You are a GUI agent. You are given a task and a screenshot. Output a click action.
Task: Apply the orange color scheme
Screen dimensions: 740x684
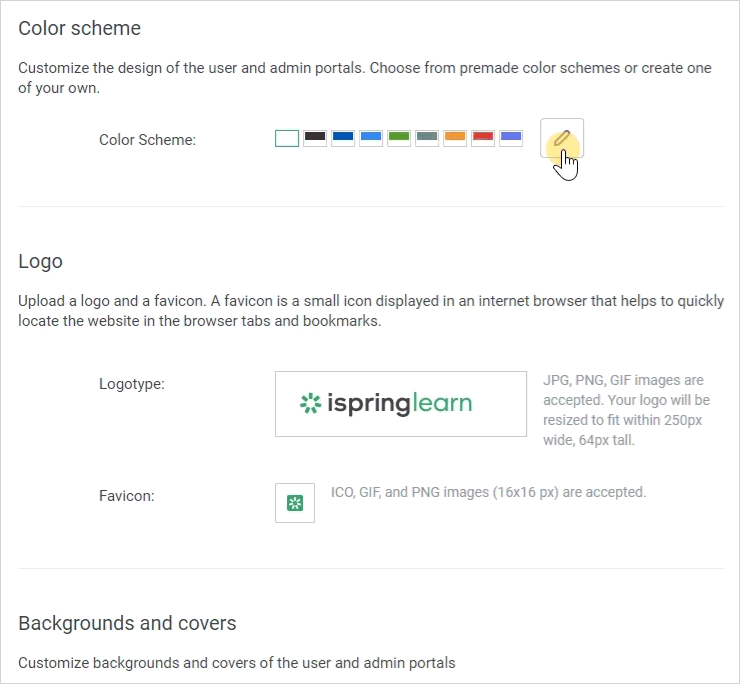click(455, 138)
